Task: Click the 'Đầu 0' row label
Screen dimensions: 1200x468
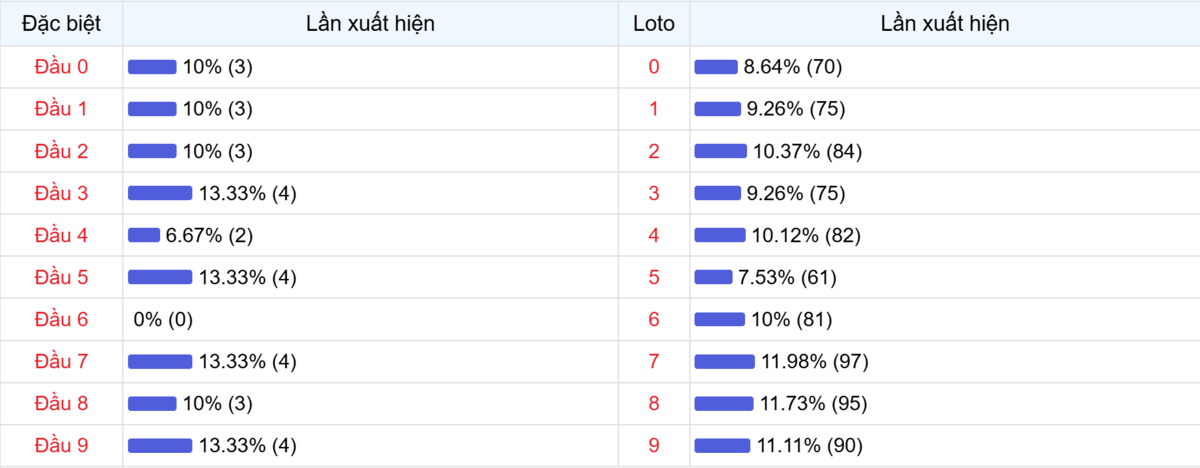Action: 61,67
